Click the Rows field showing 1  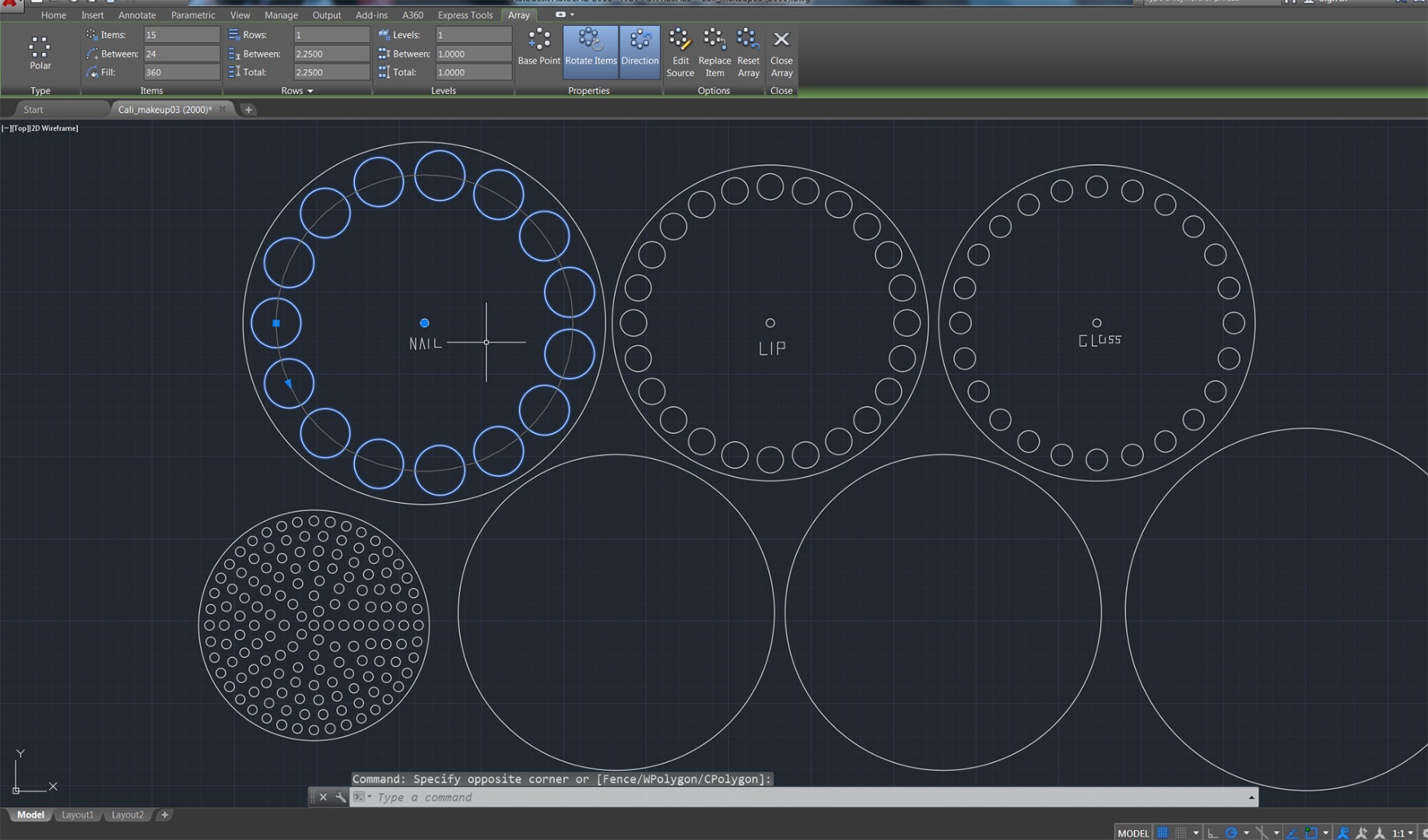331,34
